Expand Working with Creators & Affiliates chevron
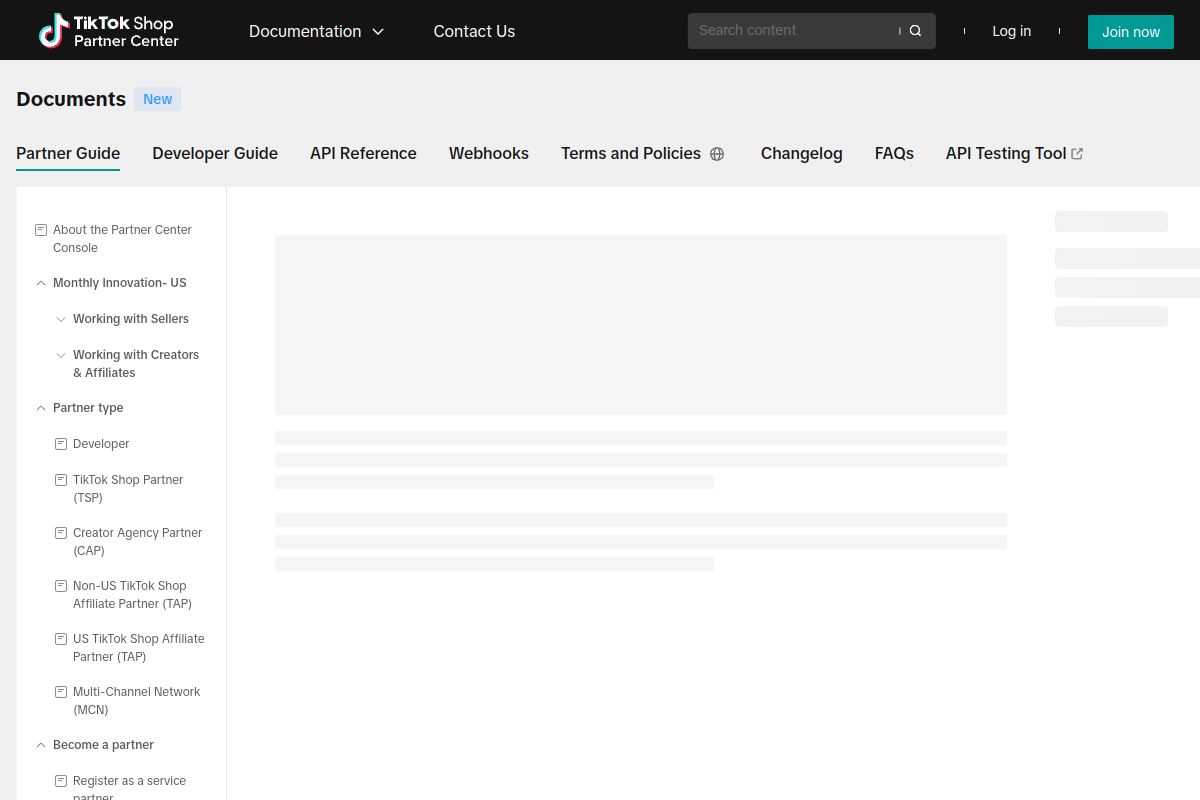This screenshot has width=1200, height=800. coord(61,355)
